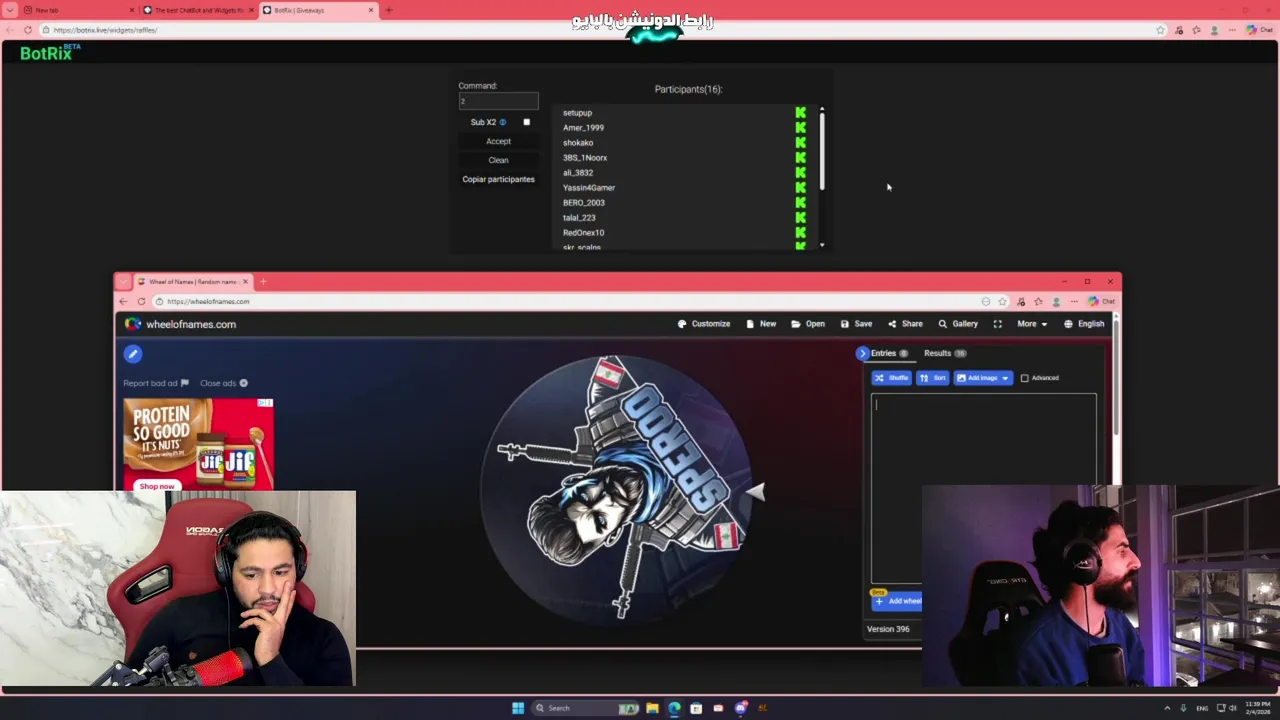Toggle the fullscreen icon on the wheelofnames toolbar

(x=997, y=324)
